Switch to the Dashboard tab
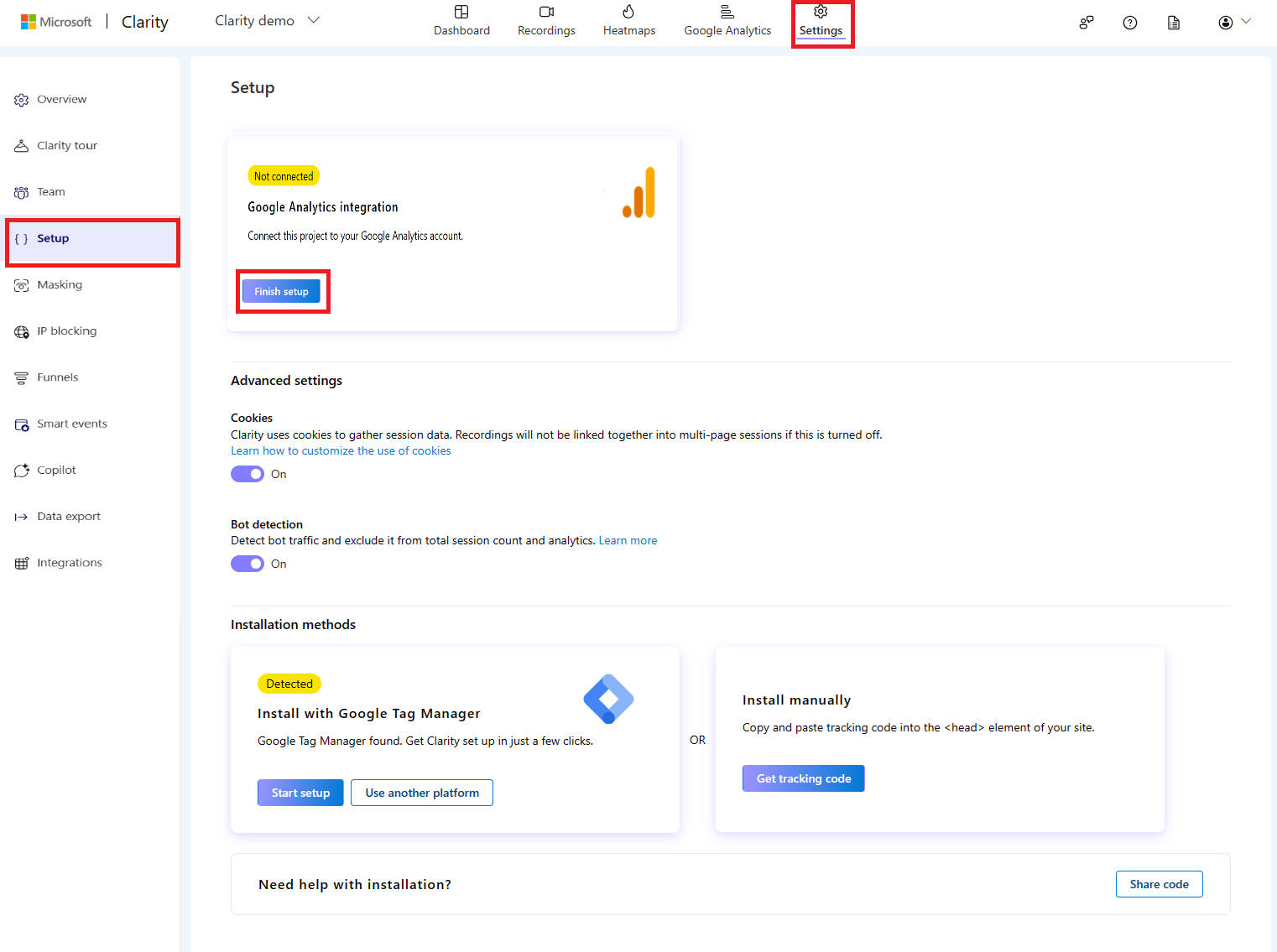 click(461, 22)
